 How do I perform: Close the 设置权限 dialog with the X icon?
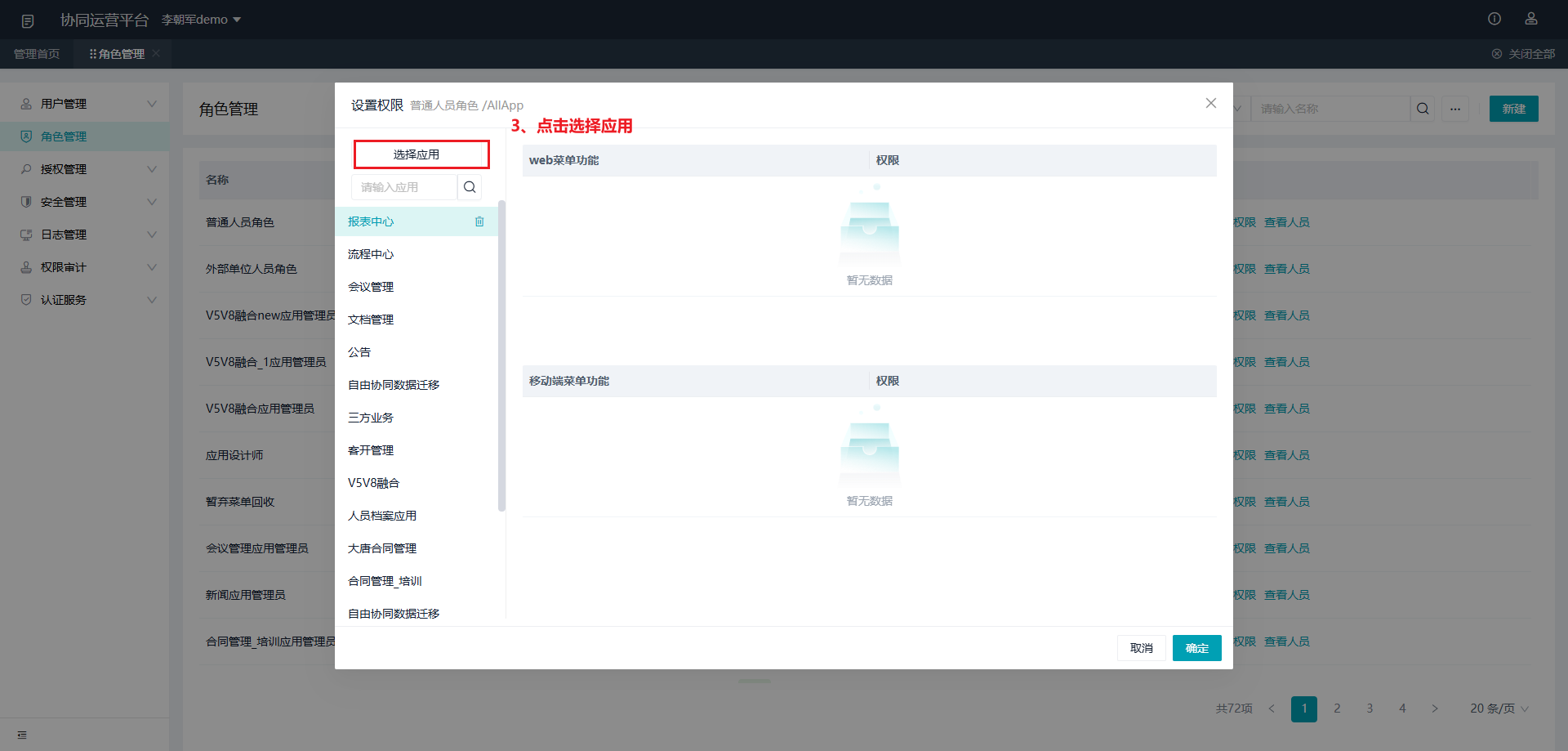pyautogui.click(x=1211, y=103)
